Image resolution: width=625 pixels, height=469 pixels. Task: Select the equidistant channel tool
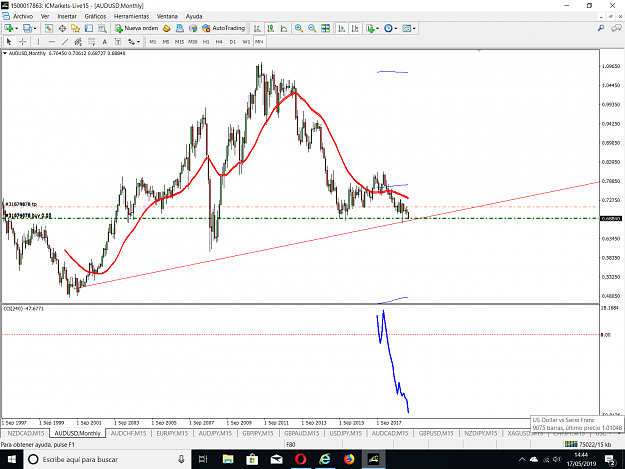(x=78, y=41)
